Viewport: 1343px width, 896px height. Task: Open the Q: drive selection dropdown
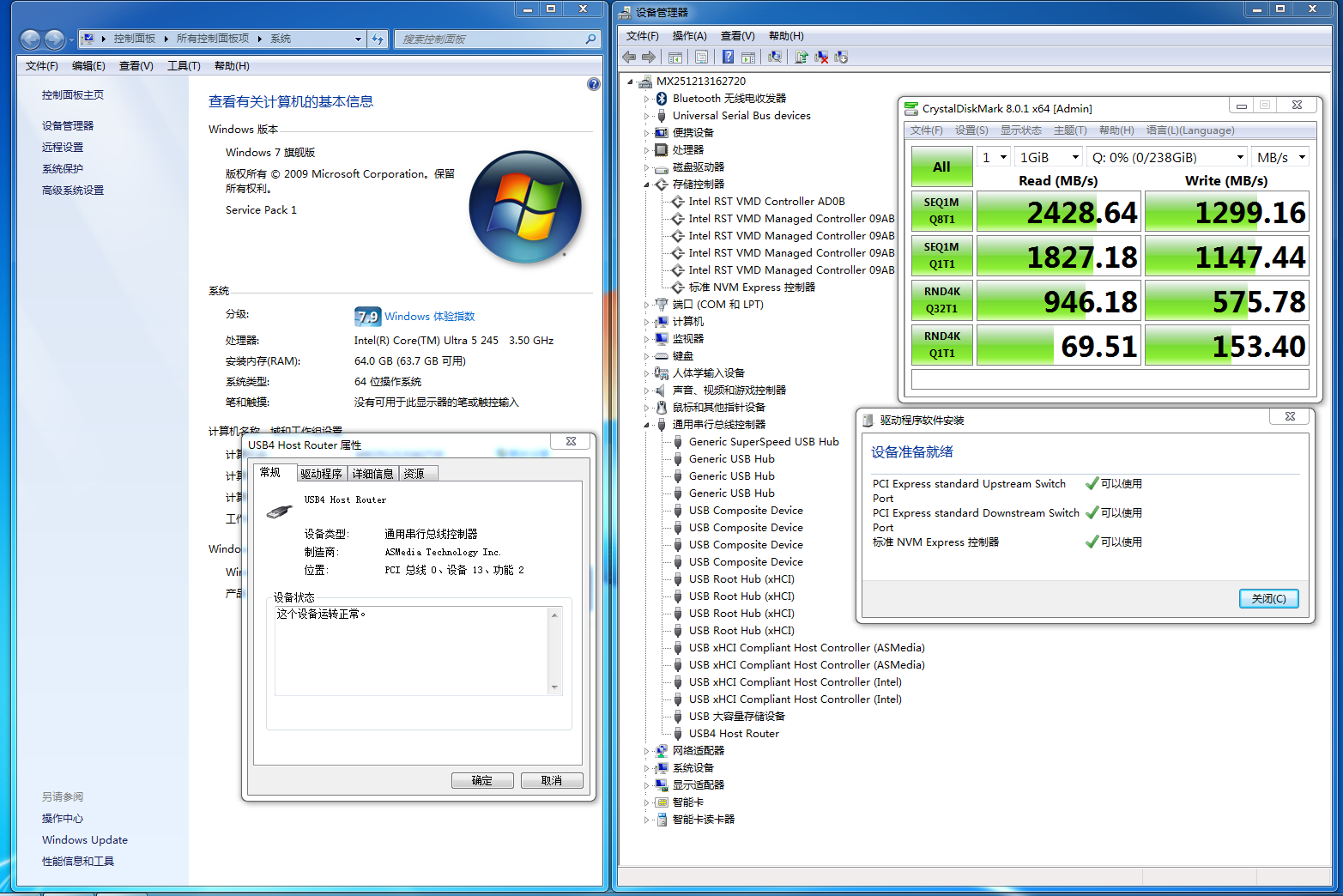point(1166,157)
